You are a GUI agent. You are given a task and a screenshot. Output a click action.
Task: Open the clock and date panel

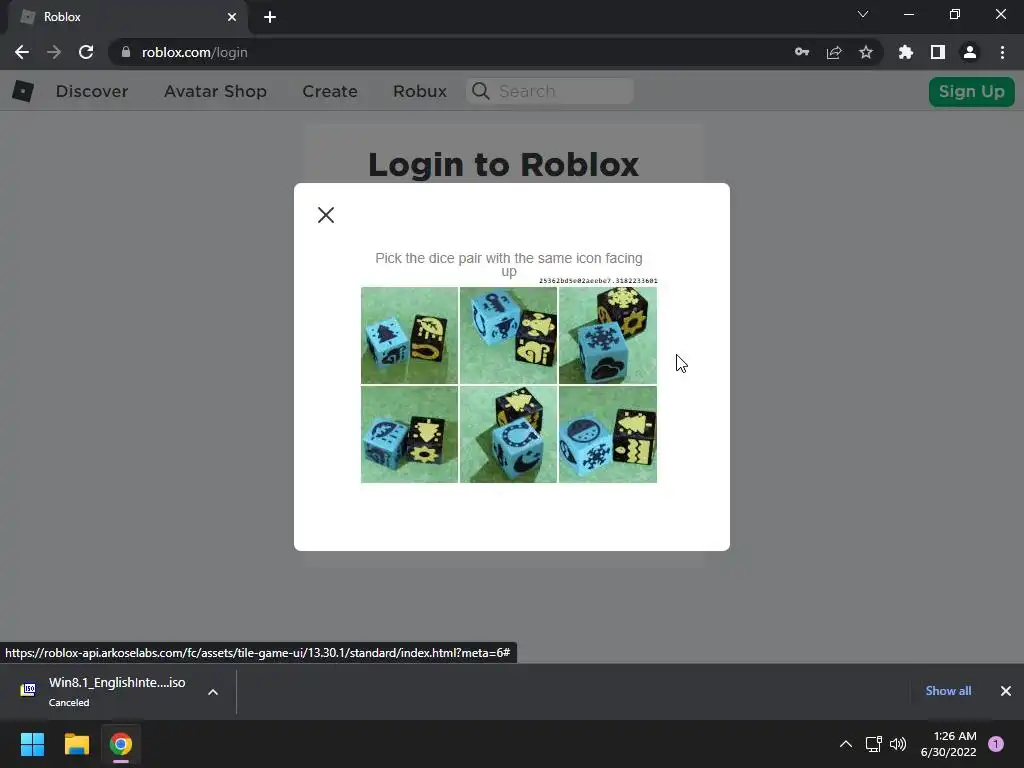(948, 744)
